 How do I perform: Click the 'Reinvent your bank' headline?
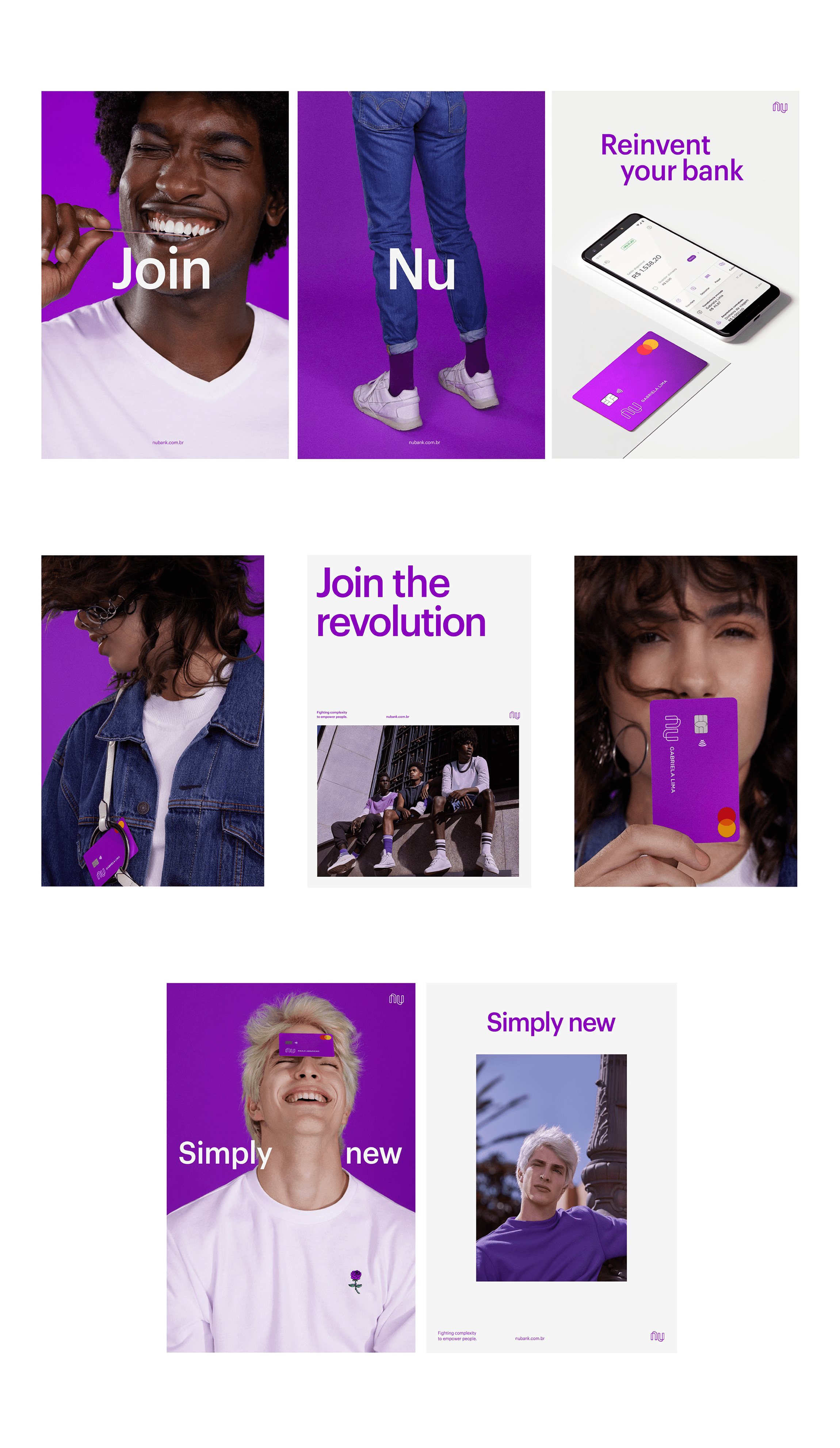coord(671,158)
